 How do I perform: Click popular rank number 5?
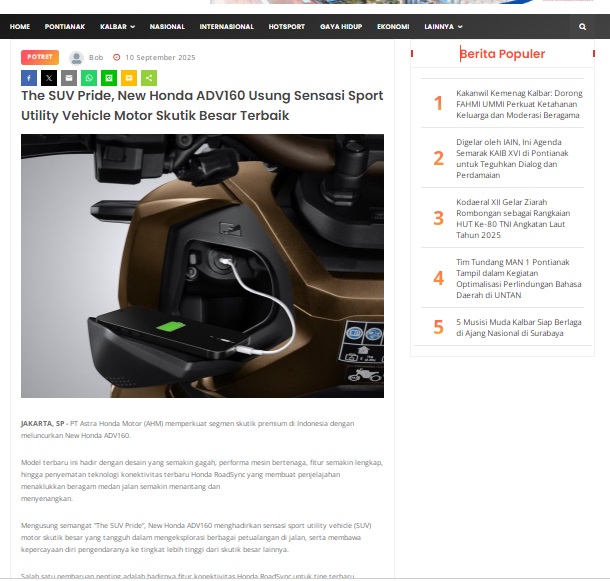(438, 327)
